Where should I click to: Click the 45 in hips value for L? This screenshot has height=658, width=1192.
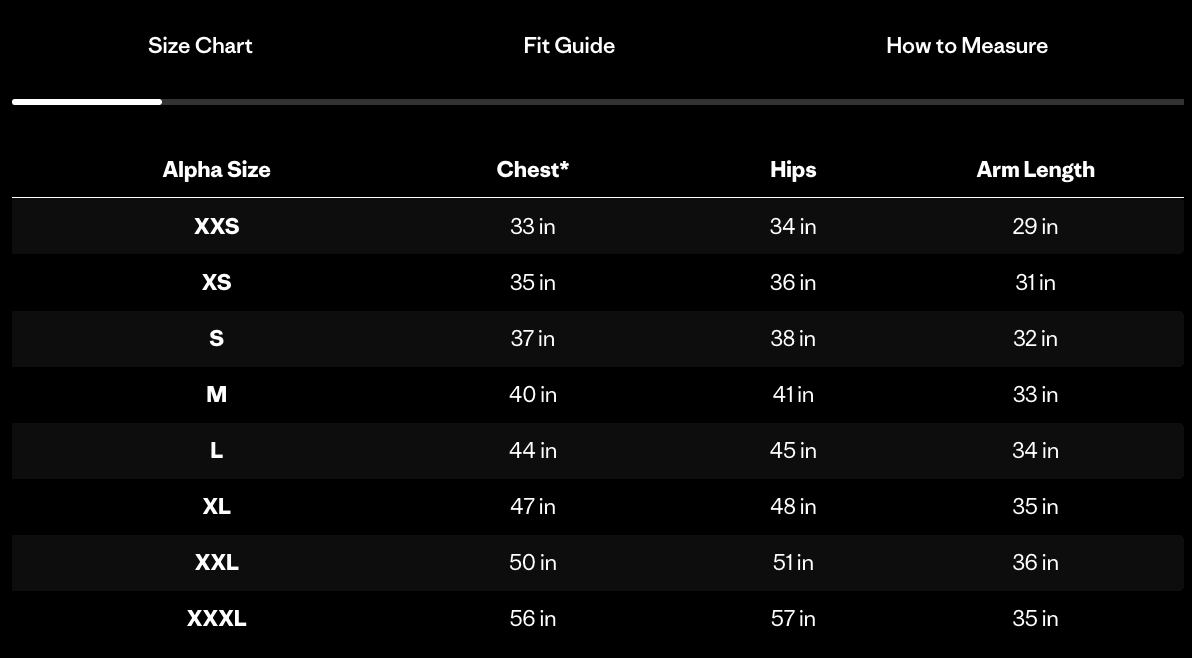[793, 450]
